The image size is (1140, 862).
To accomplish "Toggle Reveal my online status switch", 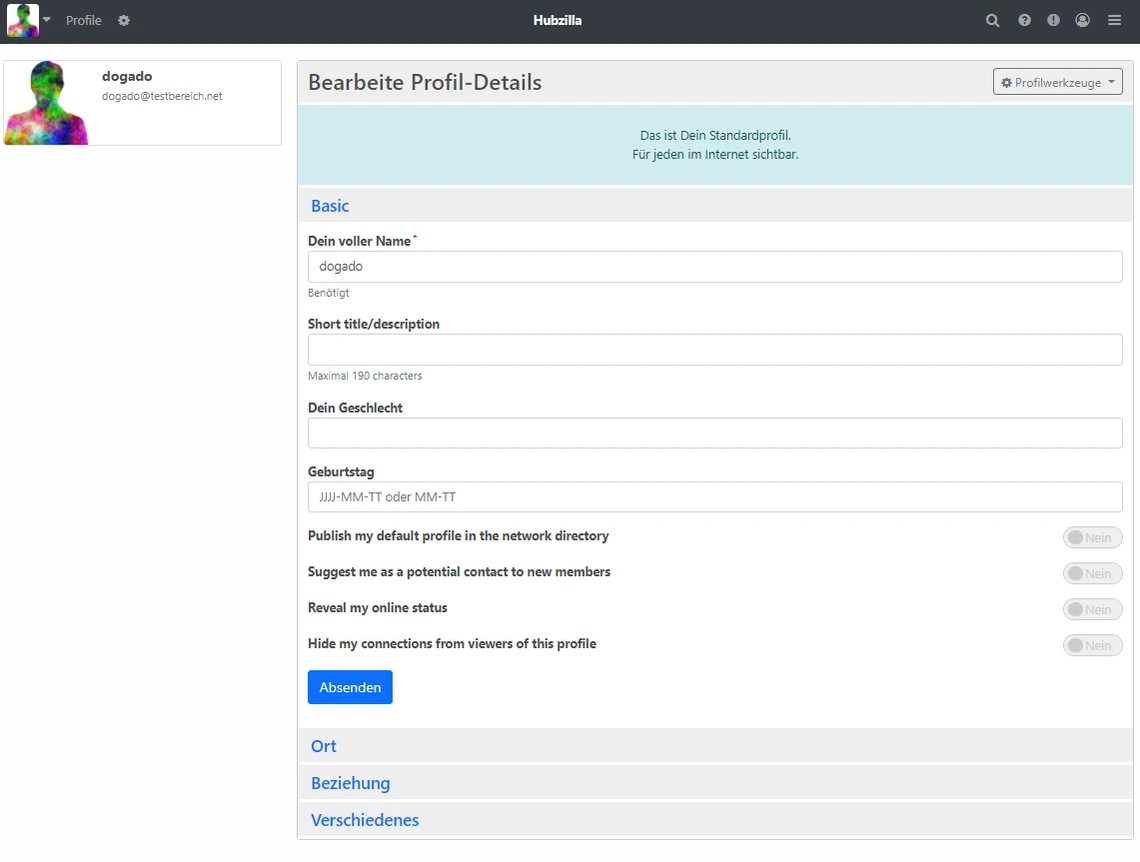I will 1092,610.
